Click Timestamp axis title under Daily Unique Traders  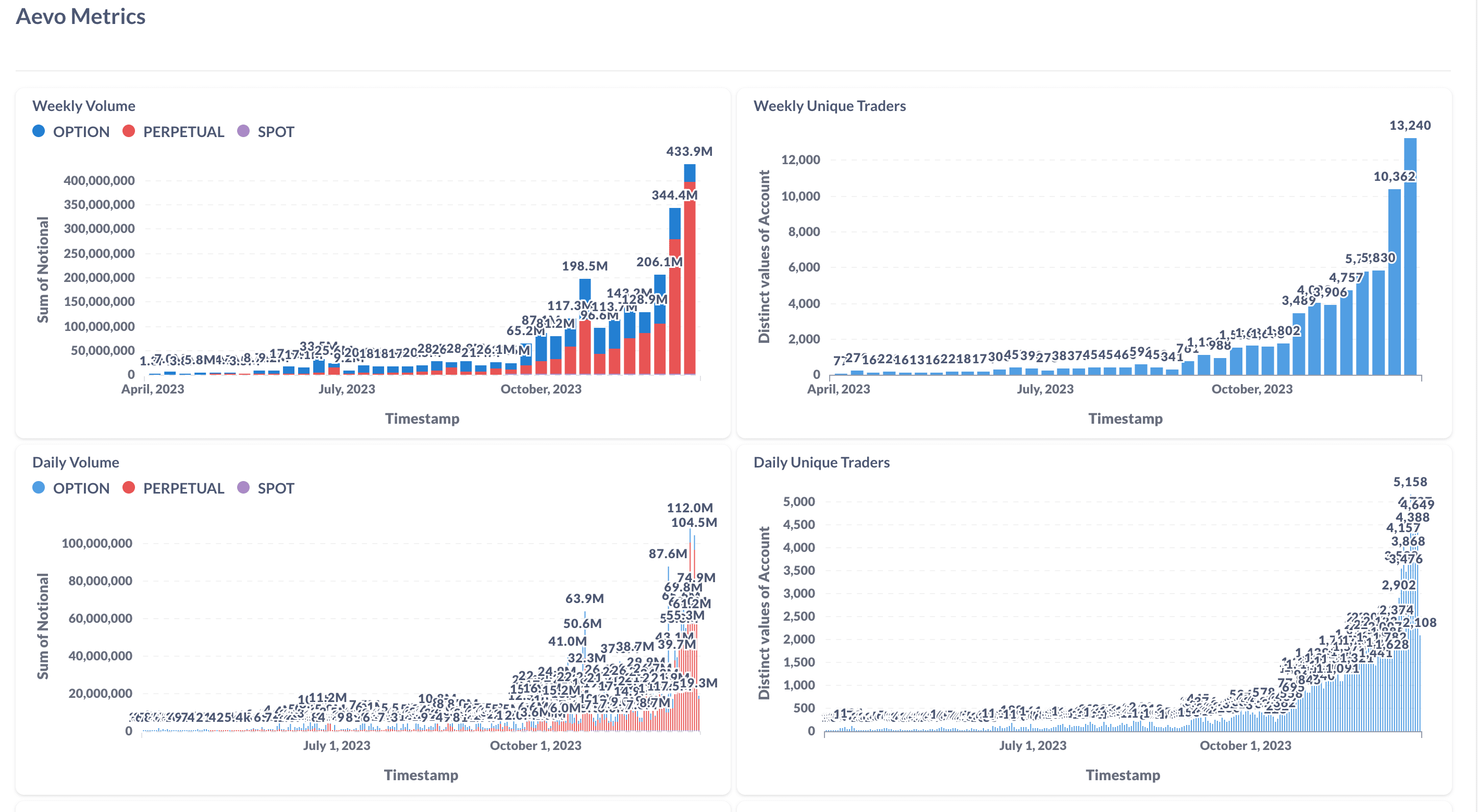click(1122, 776)
